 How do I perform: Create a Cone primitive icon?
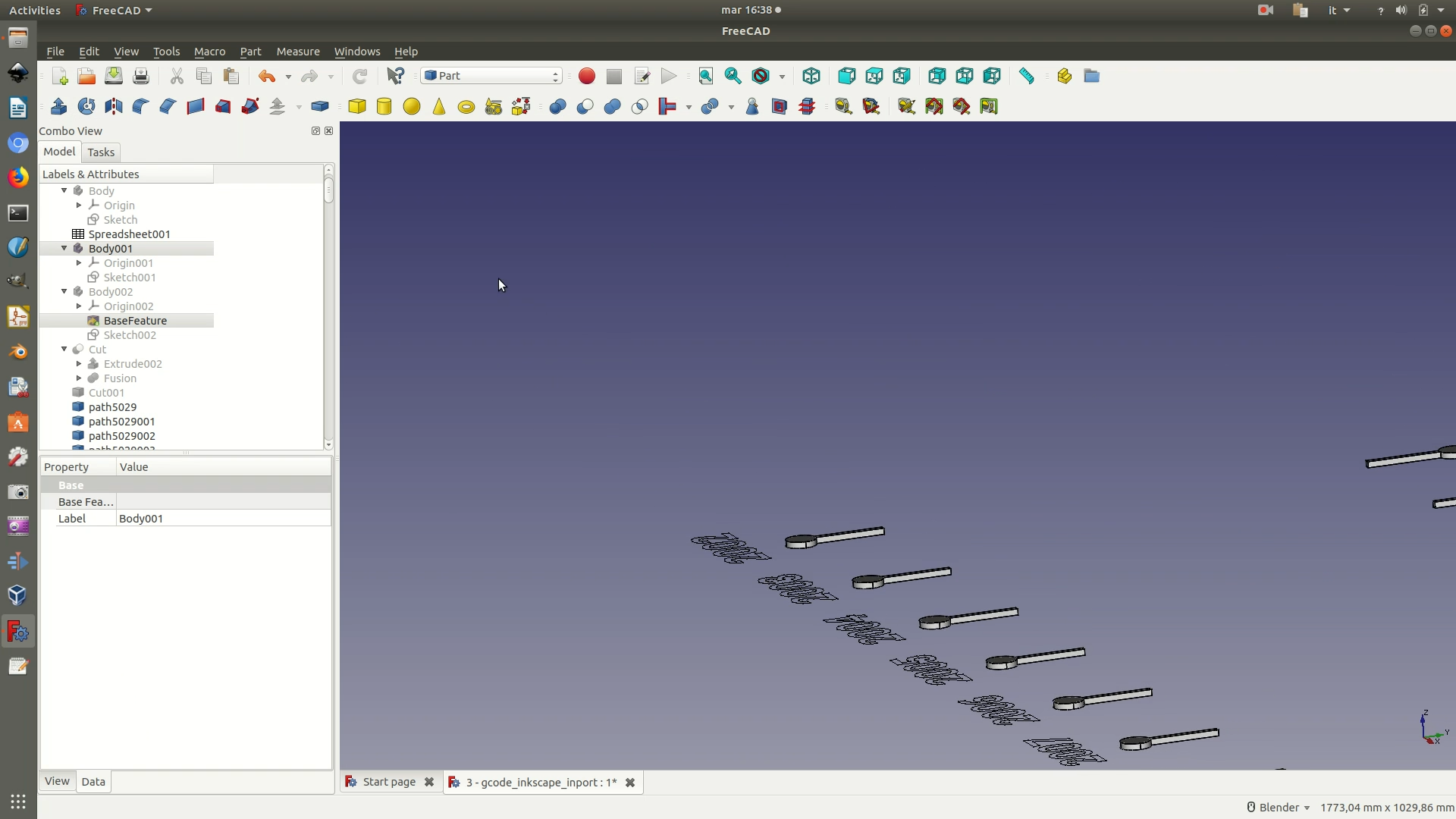pos(439,106)
